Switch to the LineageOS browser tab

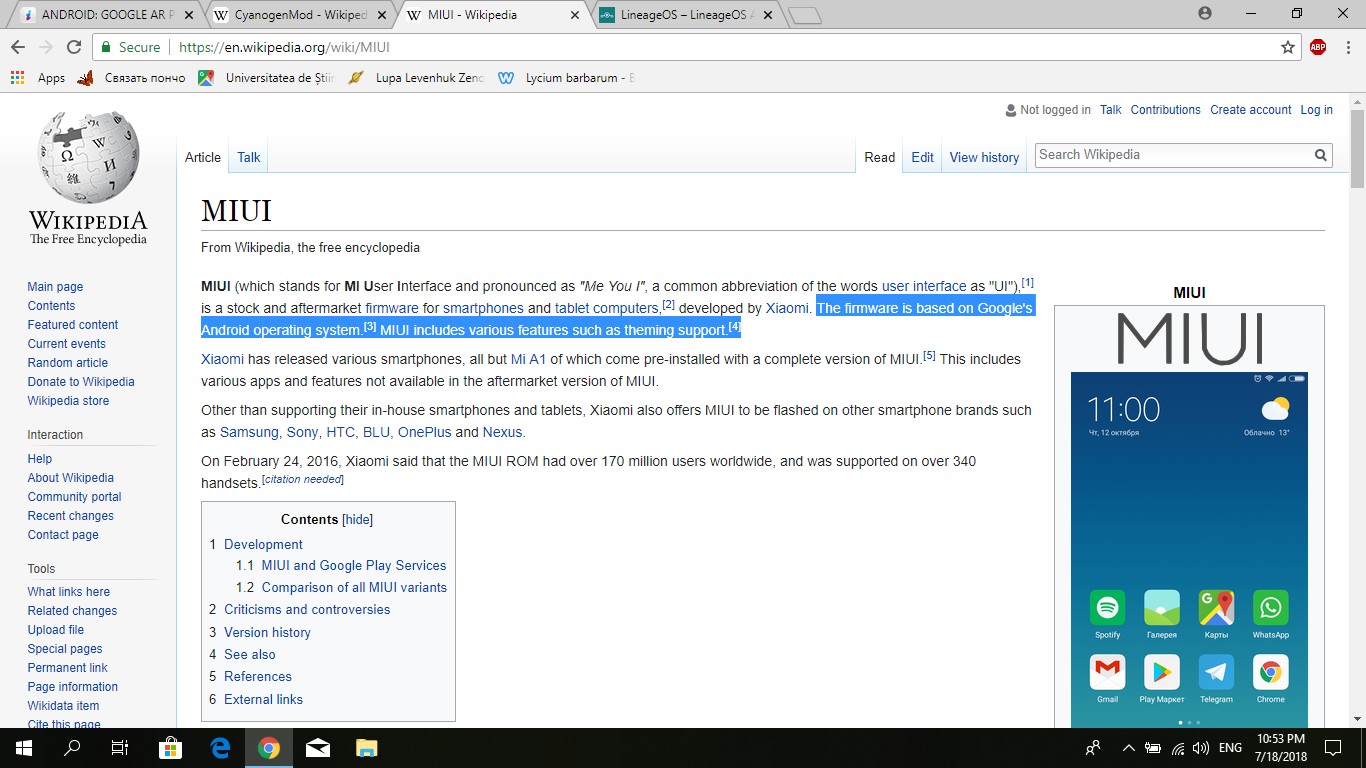point(685,15)
